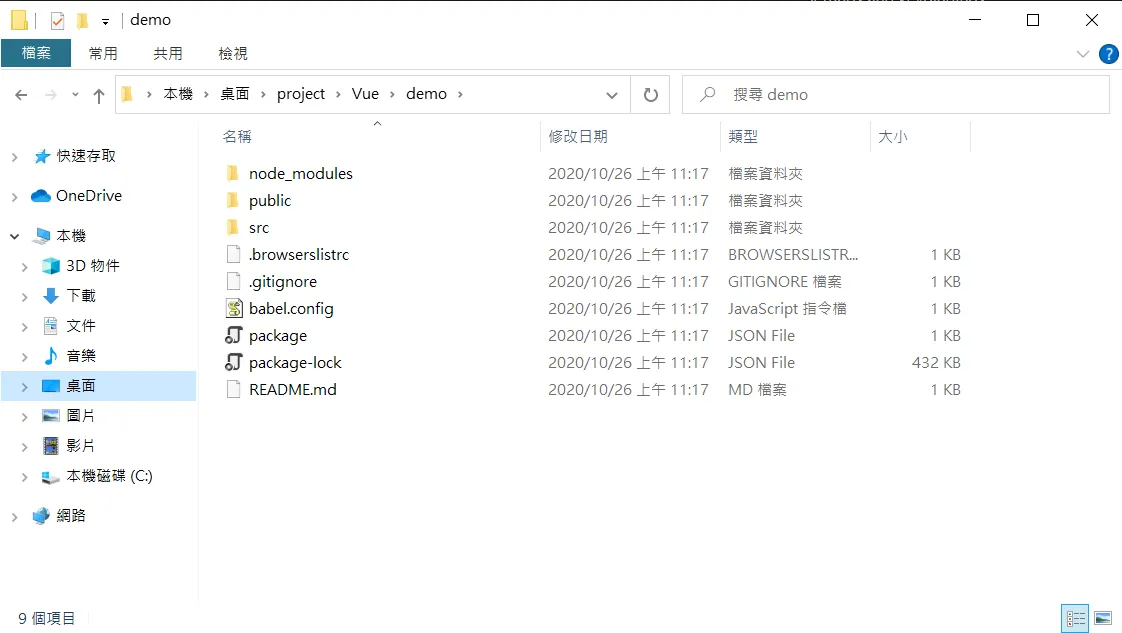
Task: Open the Help question mark icon
Action: pos(1108,54)
